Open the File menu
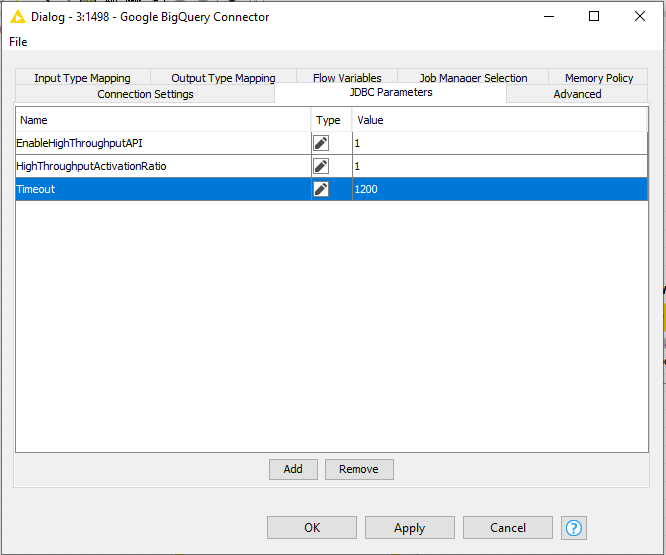Screen dimensions: 666x555 pyautogui.click(x=18, y=42)
